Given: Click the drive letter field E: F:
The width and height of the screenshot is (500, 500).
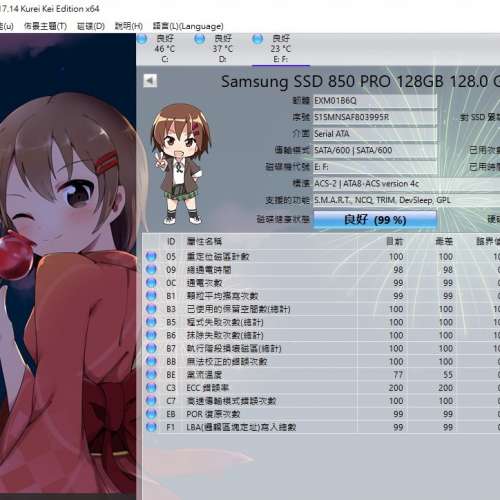Looking at the screenshot, I should pos(375,167).
